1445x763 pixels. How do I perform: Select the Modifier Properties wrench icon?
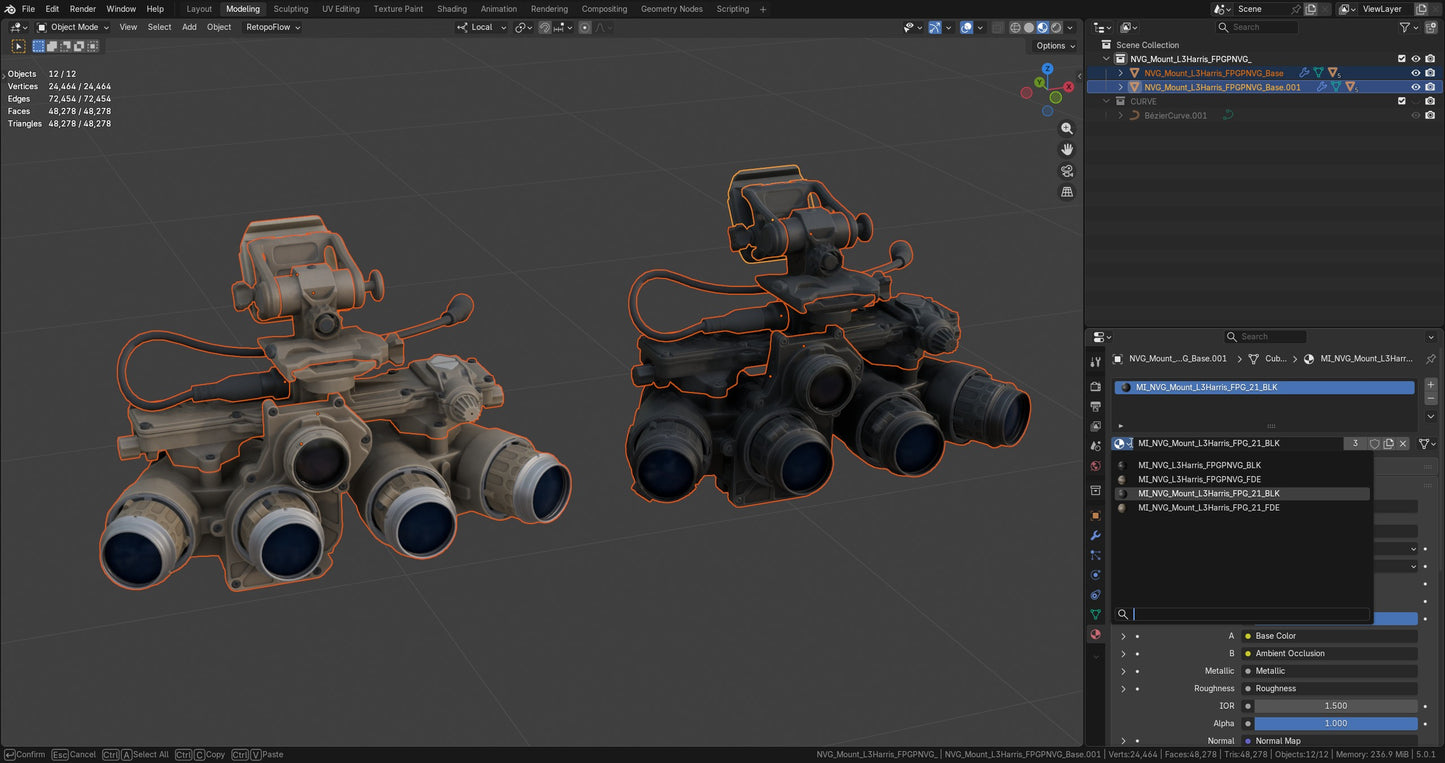(x=1095, y=536)
